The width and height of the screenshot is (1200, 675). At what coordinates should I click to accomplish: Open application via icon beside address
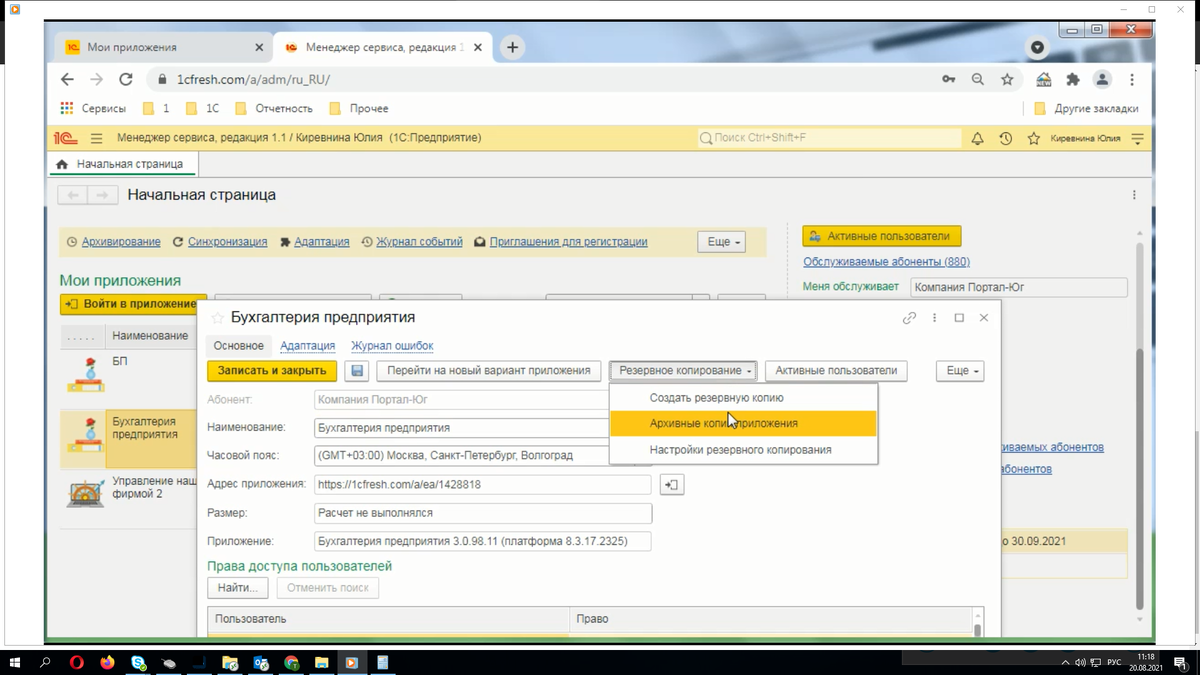(672, 485)
